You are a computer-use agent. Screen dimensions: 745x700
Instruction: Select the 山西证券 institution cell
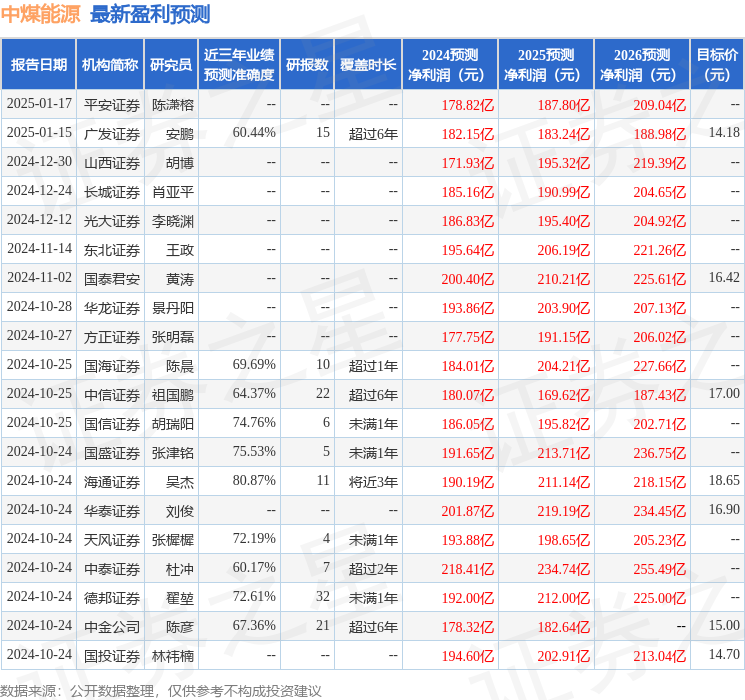coord(112,163)
